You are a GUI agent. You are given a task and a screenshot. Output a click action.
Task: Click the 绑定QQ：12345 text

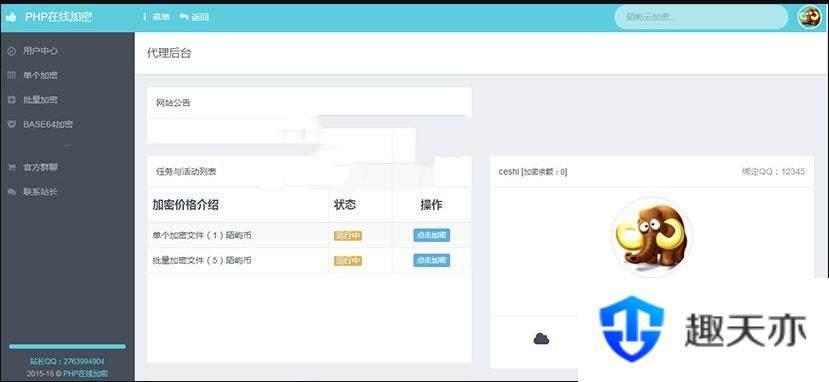773,172
